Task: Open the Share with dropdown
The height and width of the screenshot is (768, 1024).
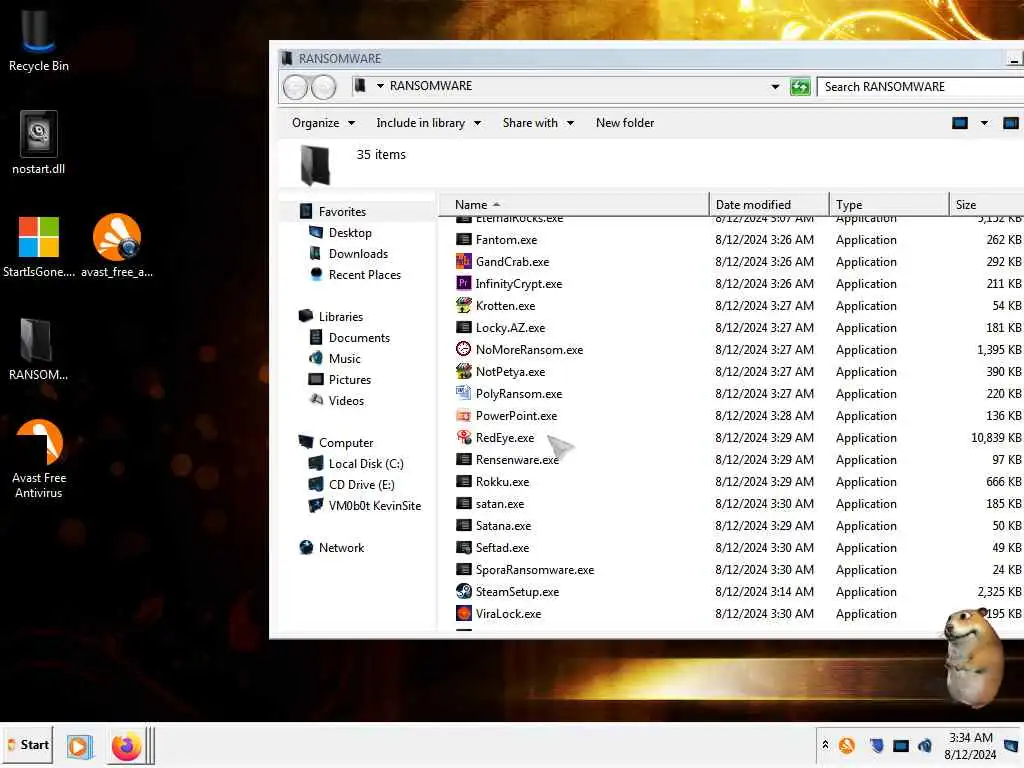Action: [538, 123]
